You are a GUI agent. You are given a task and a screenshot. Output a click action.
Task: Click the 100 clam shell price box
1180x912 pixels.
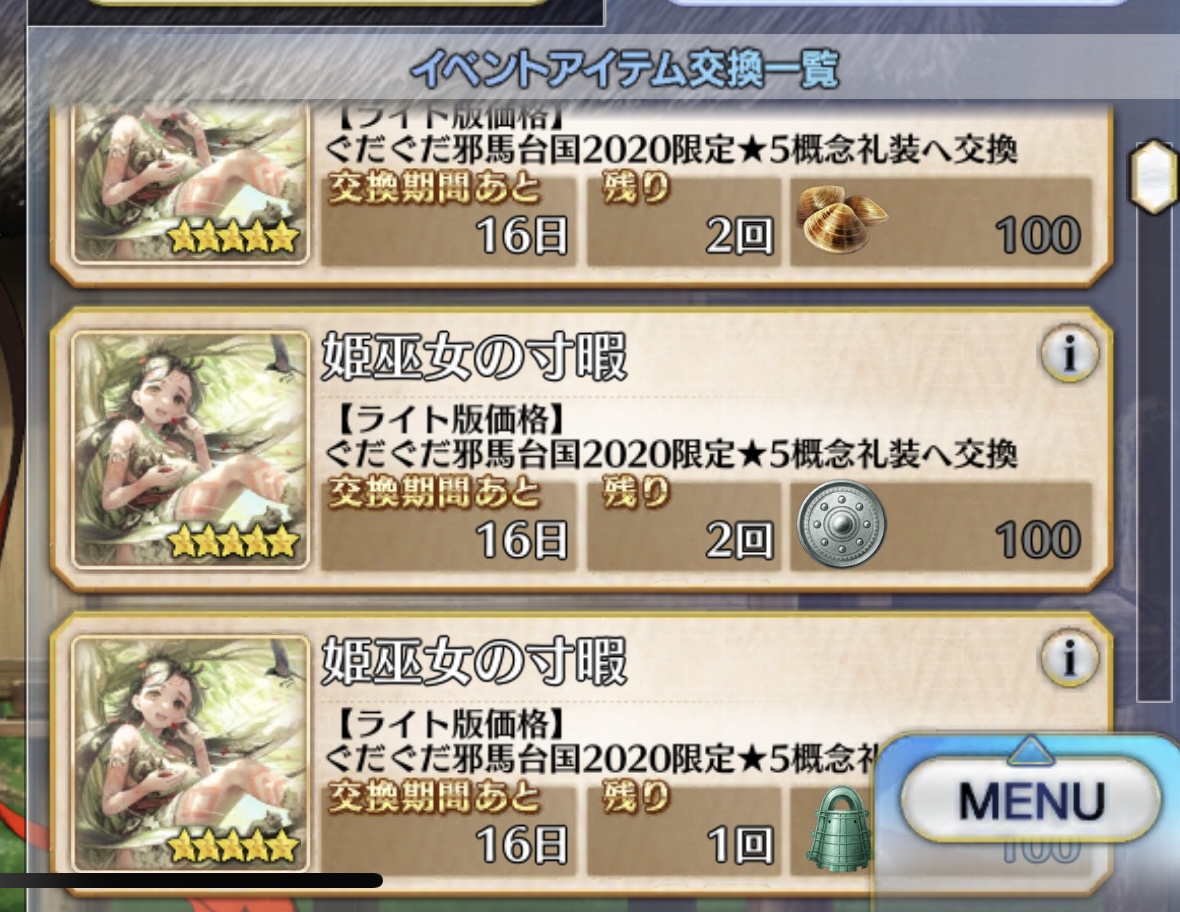click(941, 221)
